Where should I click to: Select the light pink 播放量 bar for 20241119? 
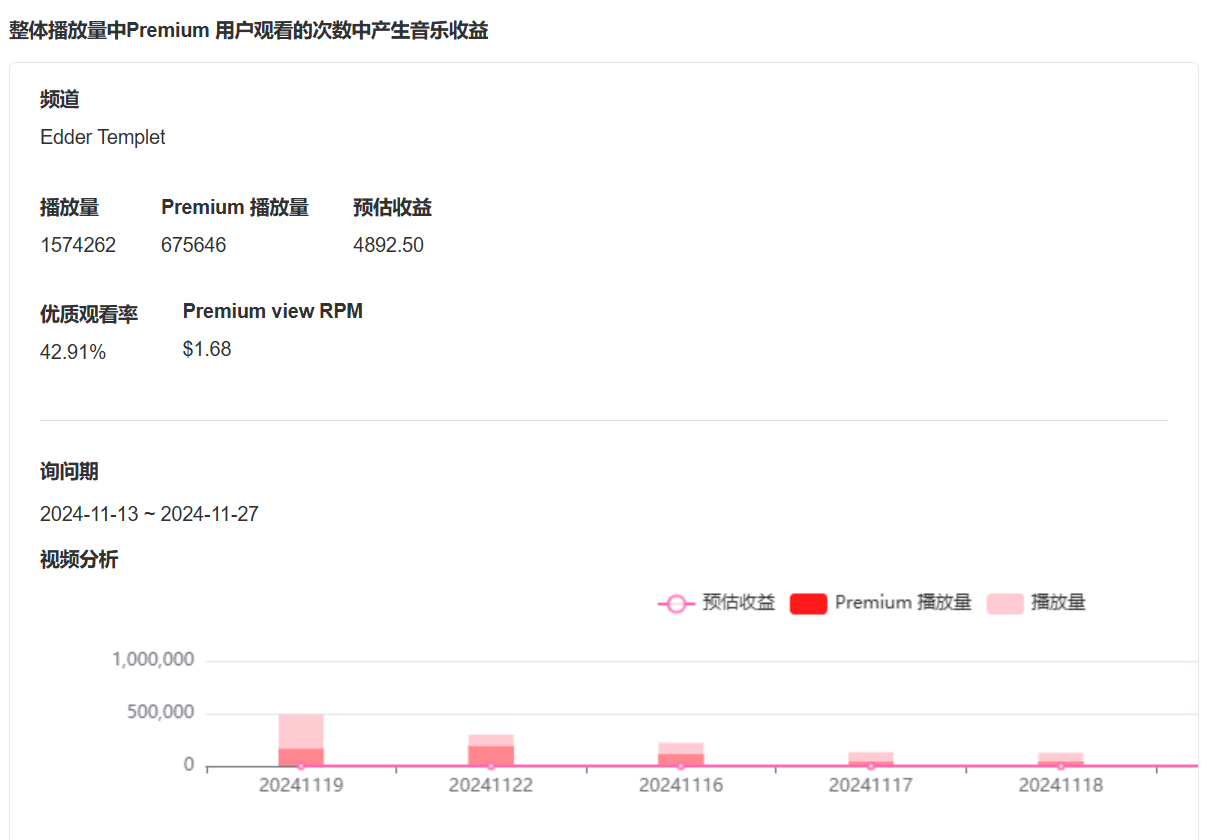pos(301,730)
